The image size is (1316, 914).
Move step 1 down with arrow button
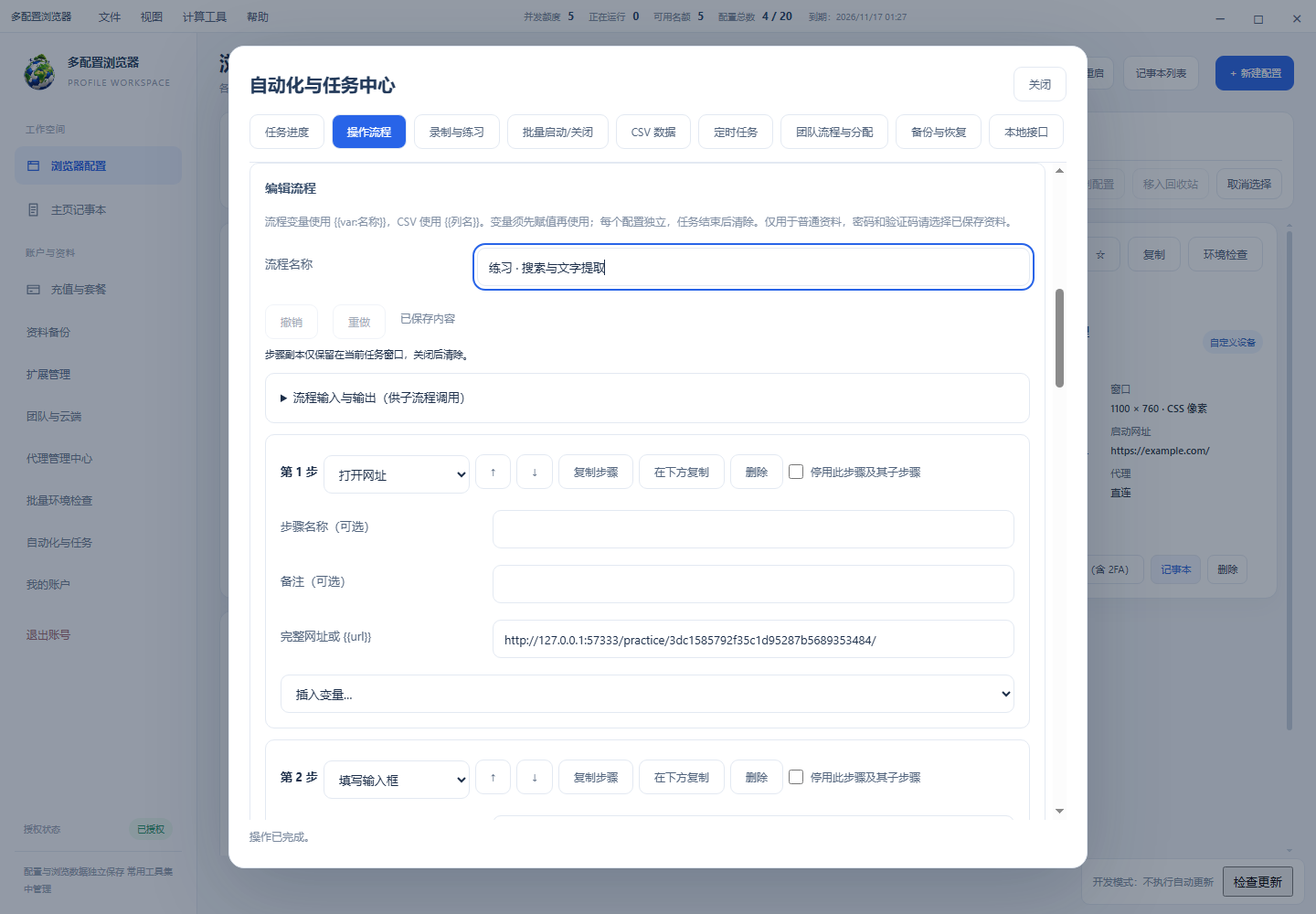point(535,473)
